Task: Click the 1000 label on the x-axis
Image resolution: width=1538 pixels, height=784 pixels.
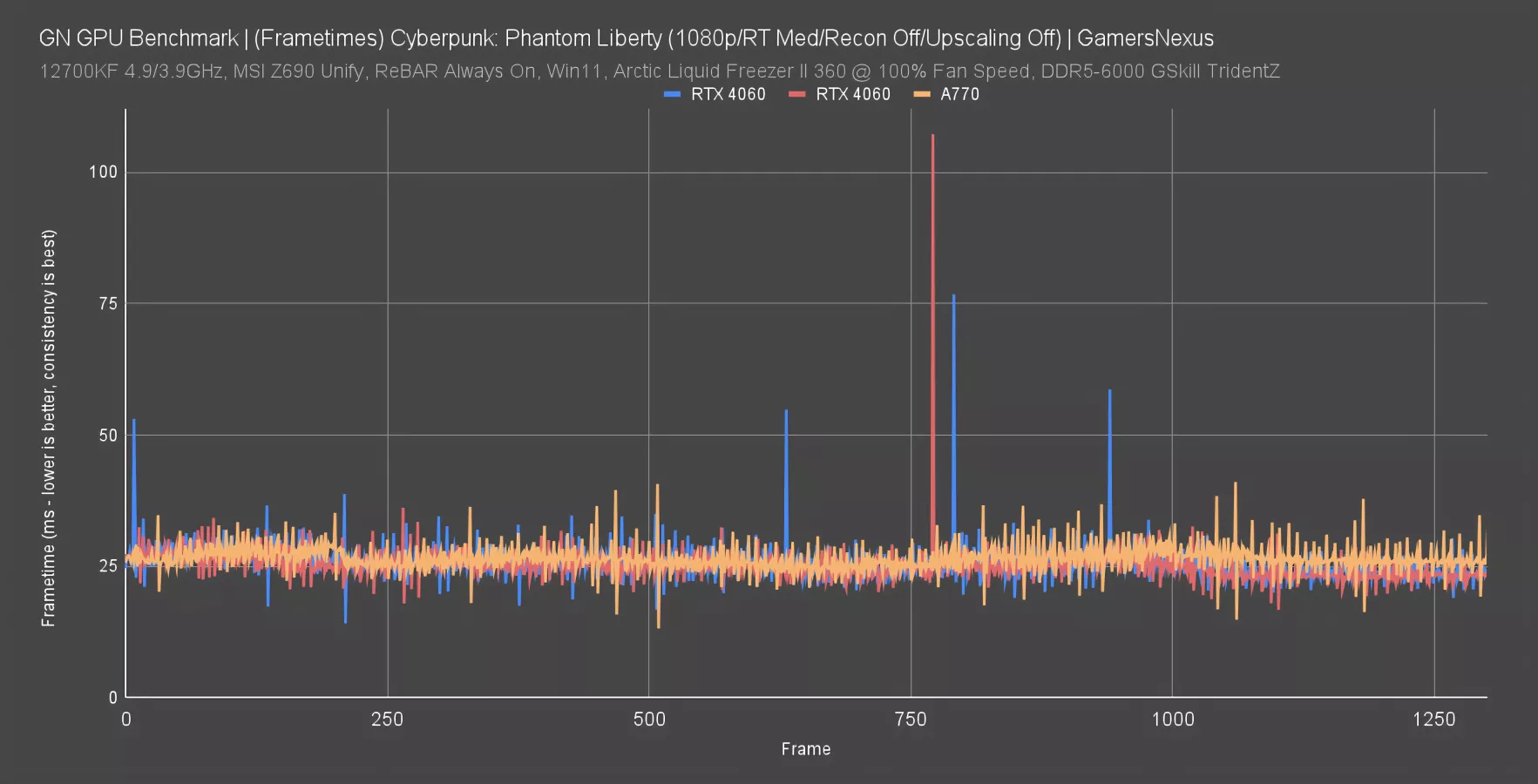Action: pyautogui.click(x=1172, y=720)
